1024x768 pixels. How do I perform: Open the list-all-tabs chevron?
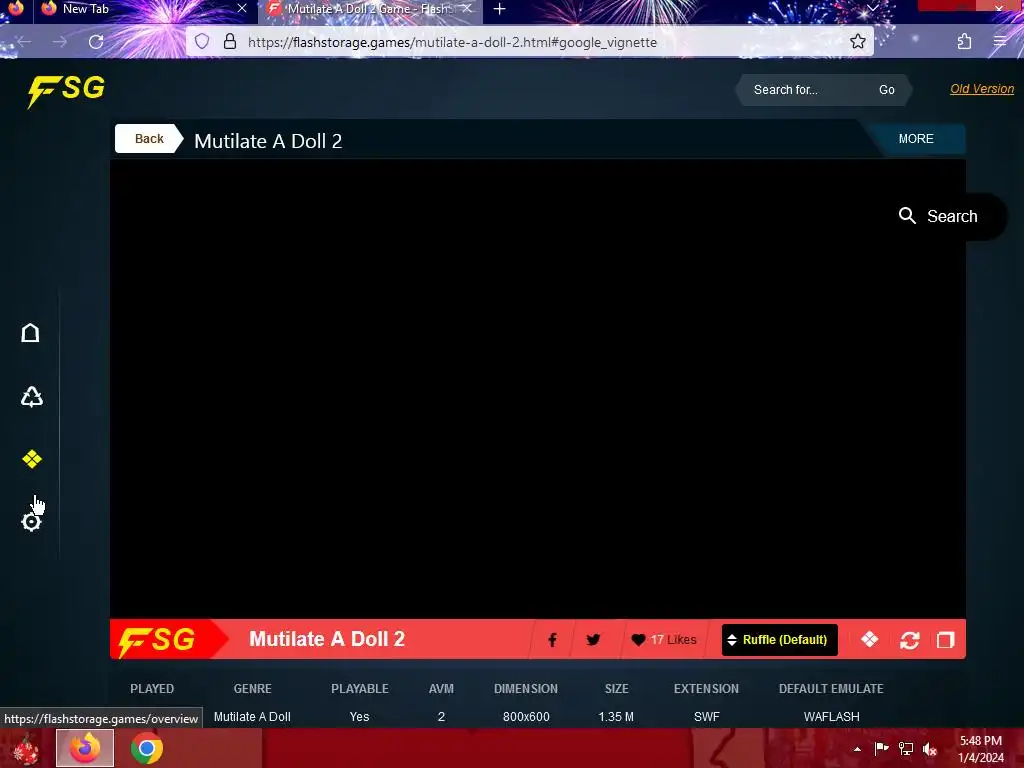click(x=872, y=8)
